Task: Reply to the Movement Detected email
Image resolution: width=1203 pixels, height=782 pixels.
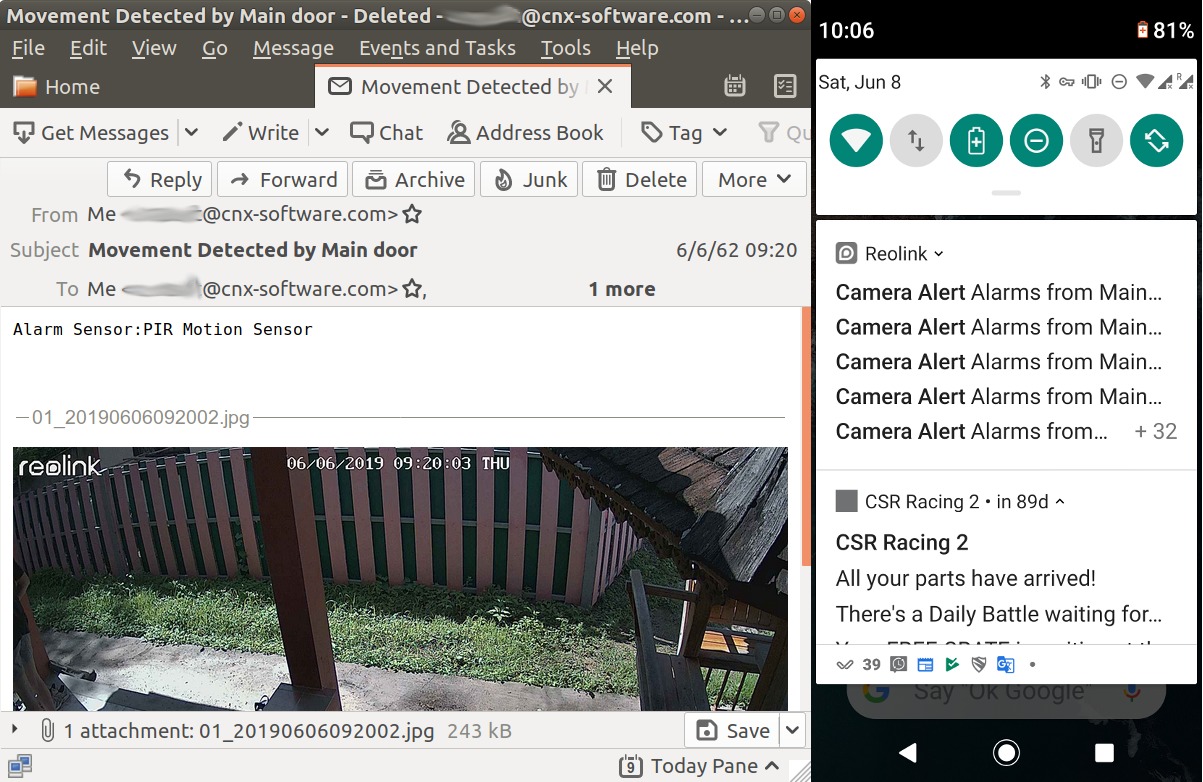Action: pos(160,180)
